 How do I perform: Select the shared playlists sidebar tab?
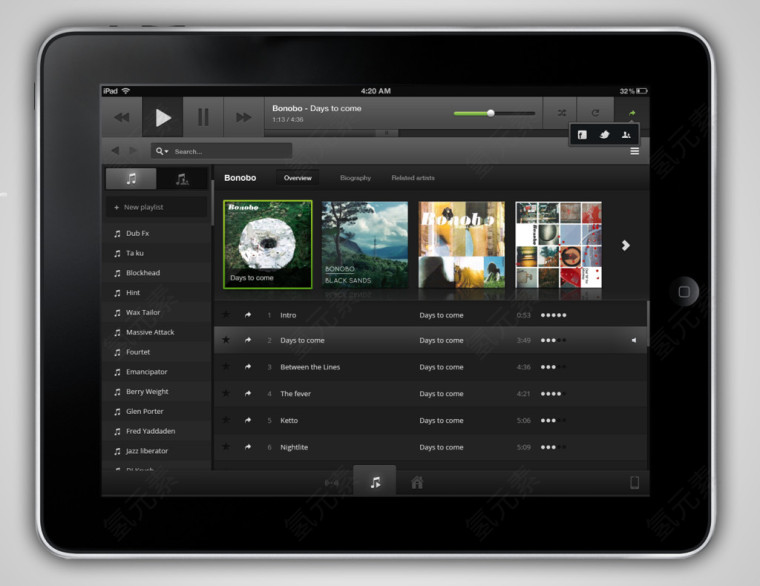[182, 179]
